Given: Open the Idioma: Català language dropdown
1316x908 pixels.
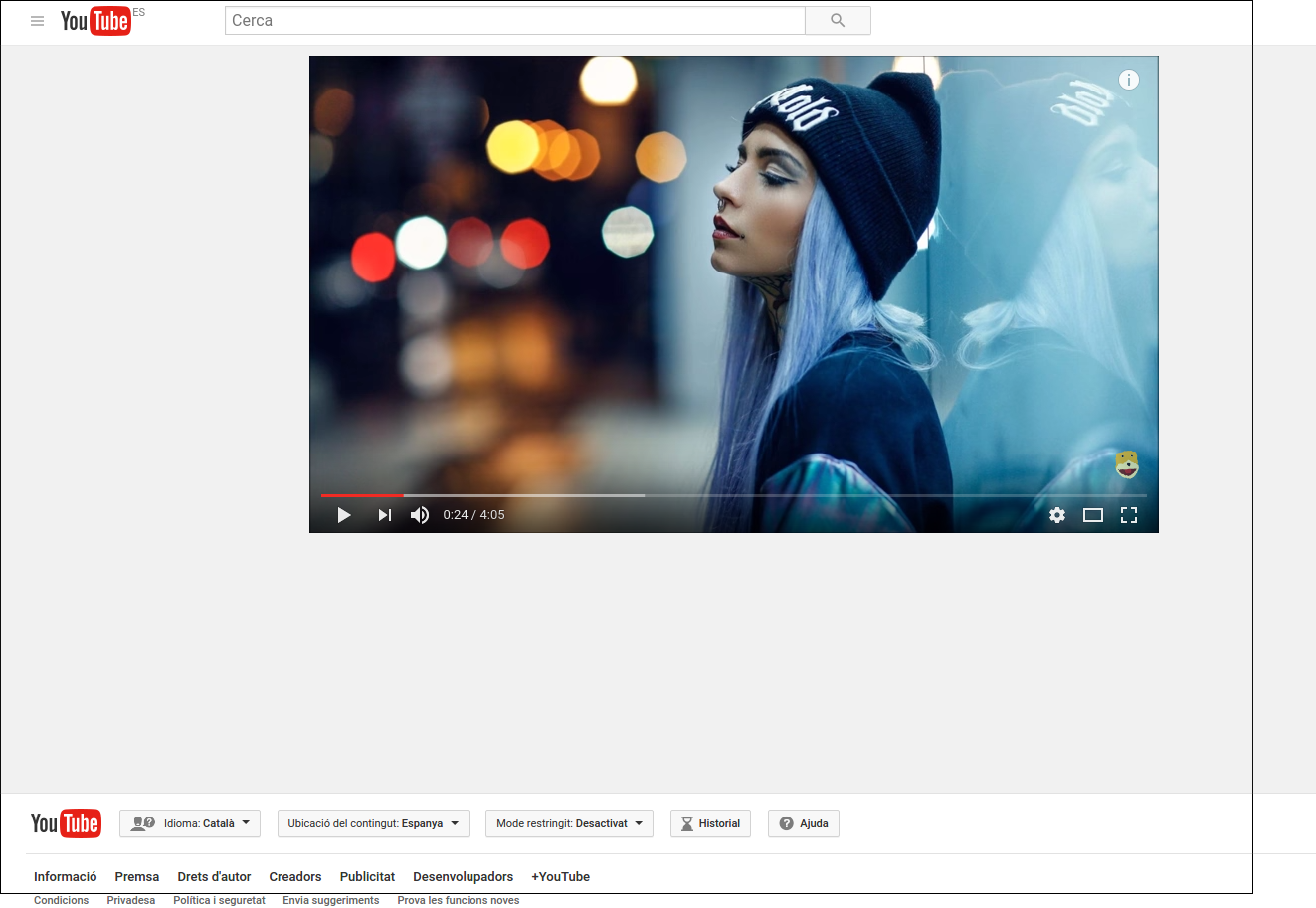Looking at the screenshot, I should click(190, 823).
